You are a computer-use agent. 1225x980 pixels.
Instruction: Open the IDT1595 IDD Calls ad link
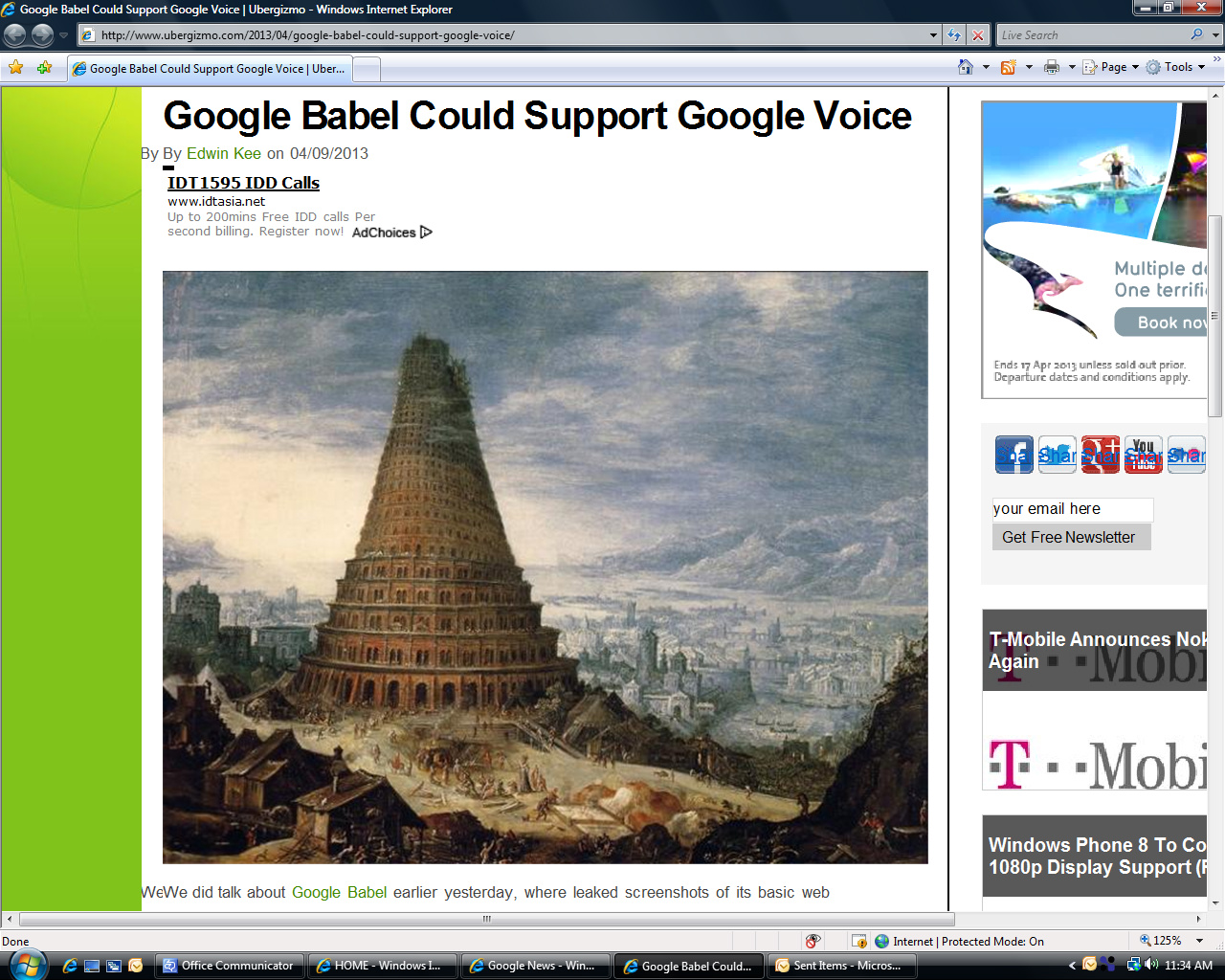point(243,183)
